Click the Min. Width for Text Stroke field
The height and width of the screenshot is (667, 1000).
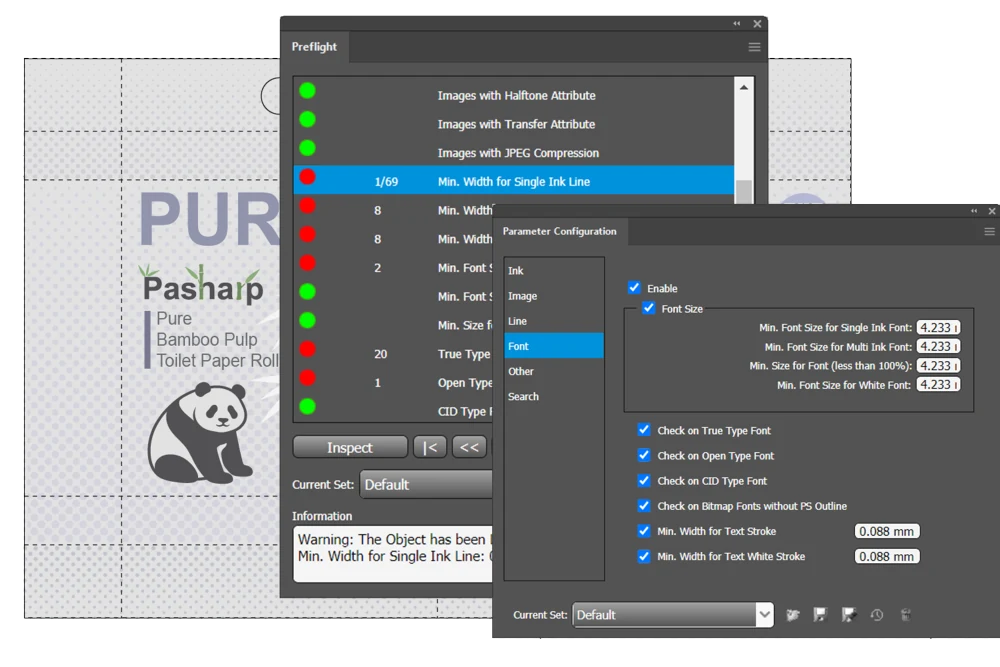[886, 531]
